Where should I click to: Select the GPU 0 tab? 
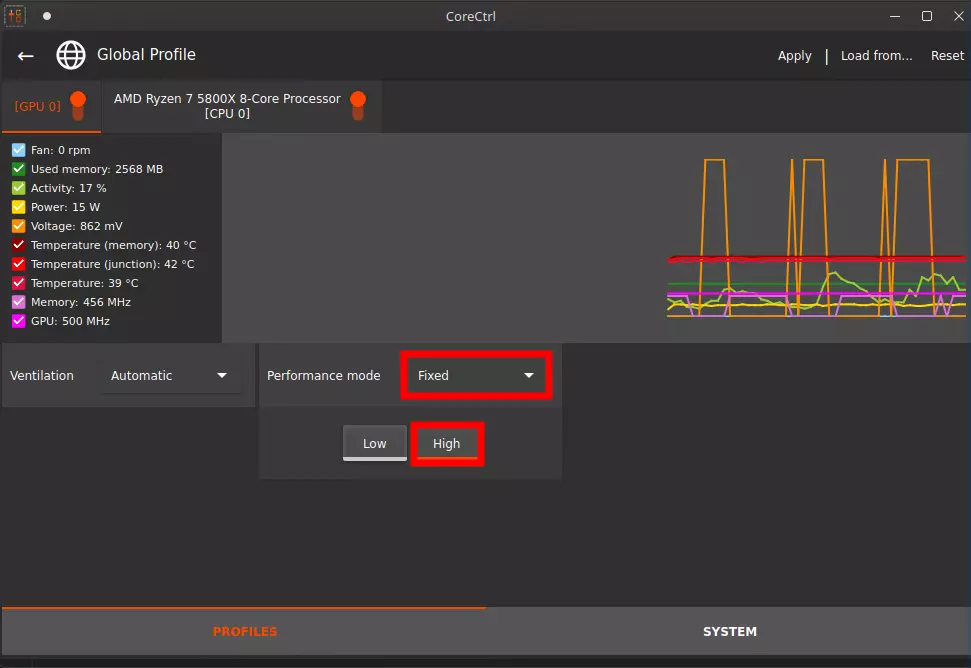pos(51,106)
